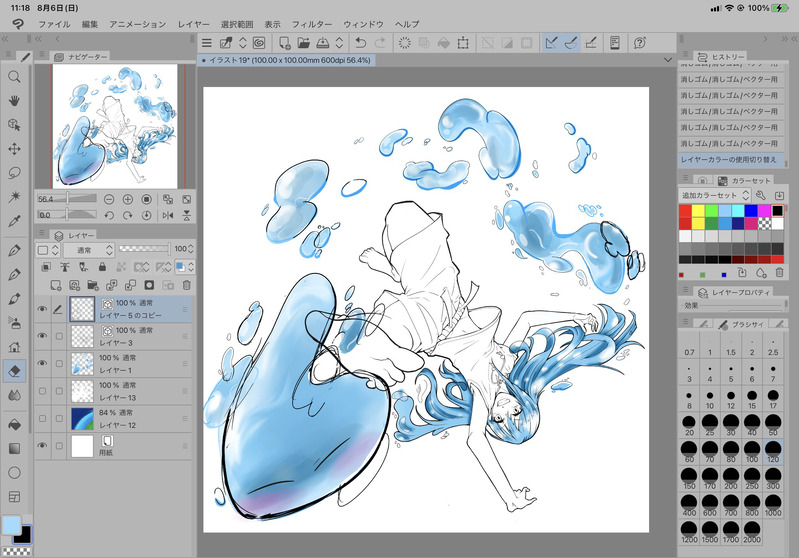This screenshot has height=558, width=799.
Task: Select the magnifier zoom tool
Action: [x=14, y=76]
